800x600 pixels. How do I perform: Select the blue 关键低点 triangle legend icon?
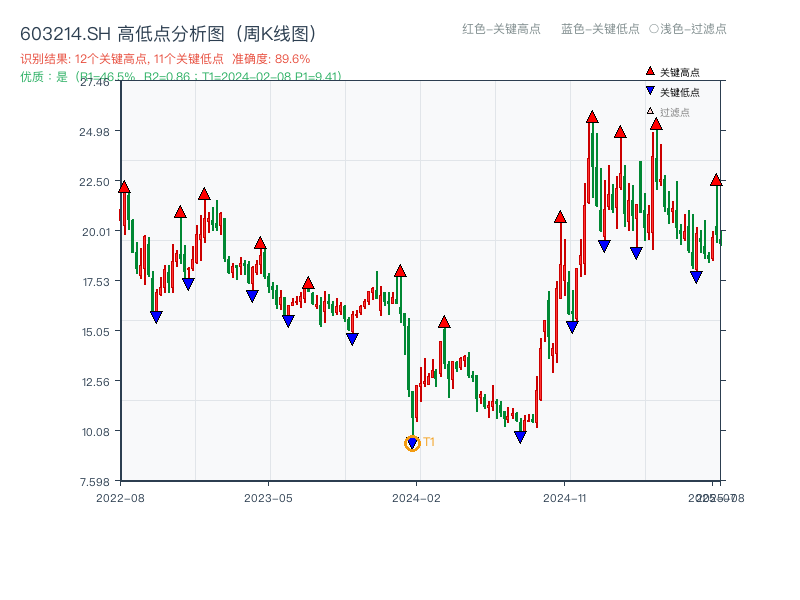648,88
